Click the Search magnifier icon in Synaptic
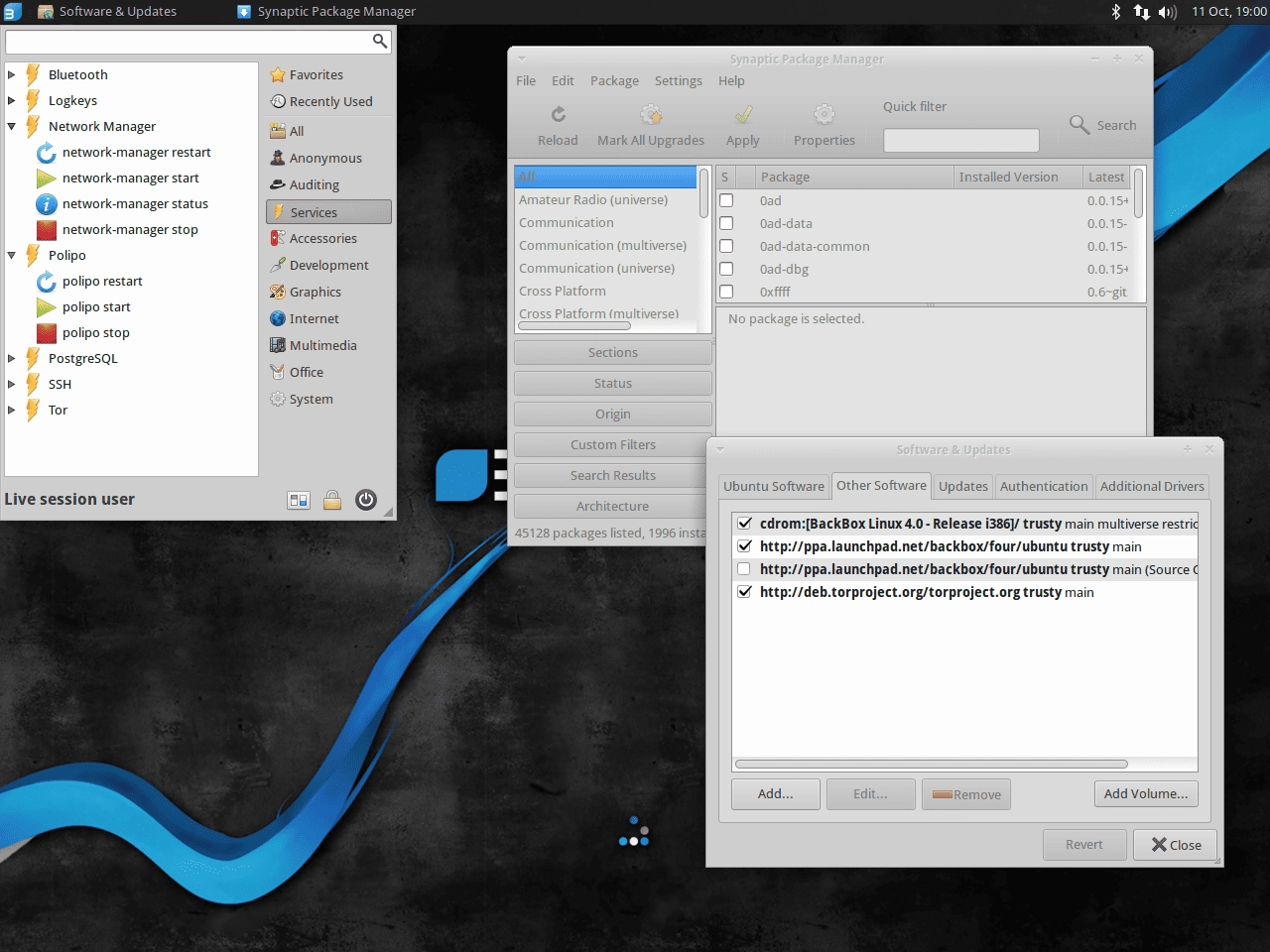Image resolution: width=1270 pixels, height=952 pixels. (x=1079, y=124)
